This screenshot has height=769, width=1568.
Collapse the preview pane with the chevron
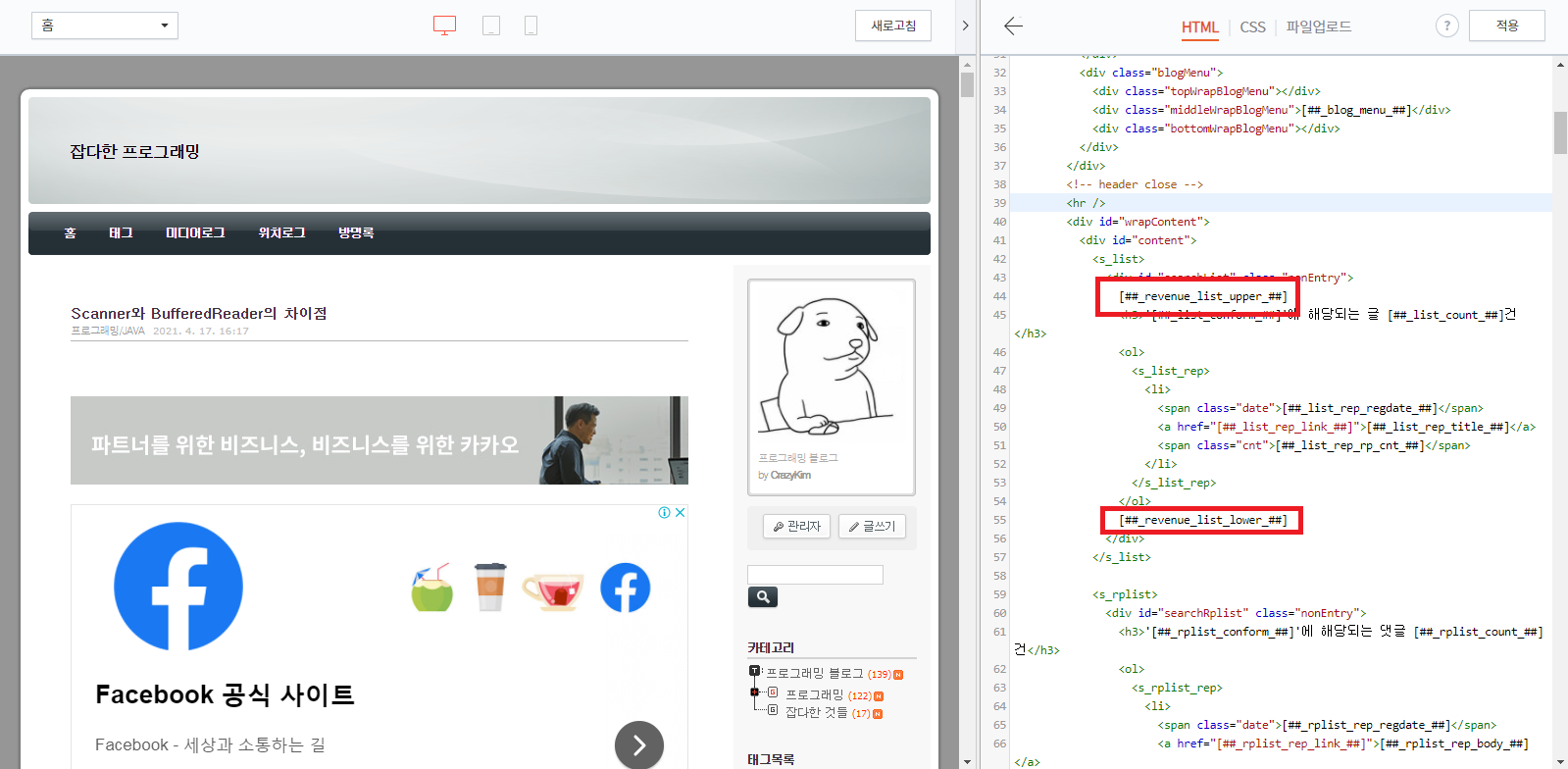(x=965, y=26)
